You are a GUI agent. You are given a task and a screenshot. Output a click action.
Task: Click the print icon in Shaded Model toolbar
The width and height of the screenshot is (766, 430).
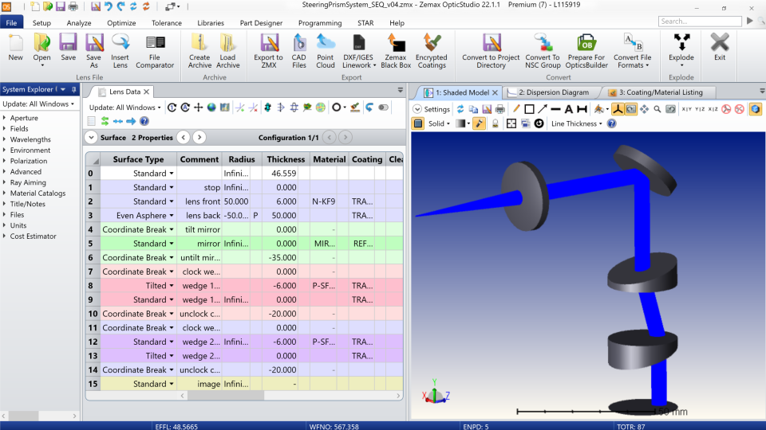[x=500, y=109]
